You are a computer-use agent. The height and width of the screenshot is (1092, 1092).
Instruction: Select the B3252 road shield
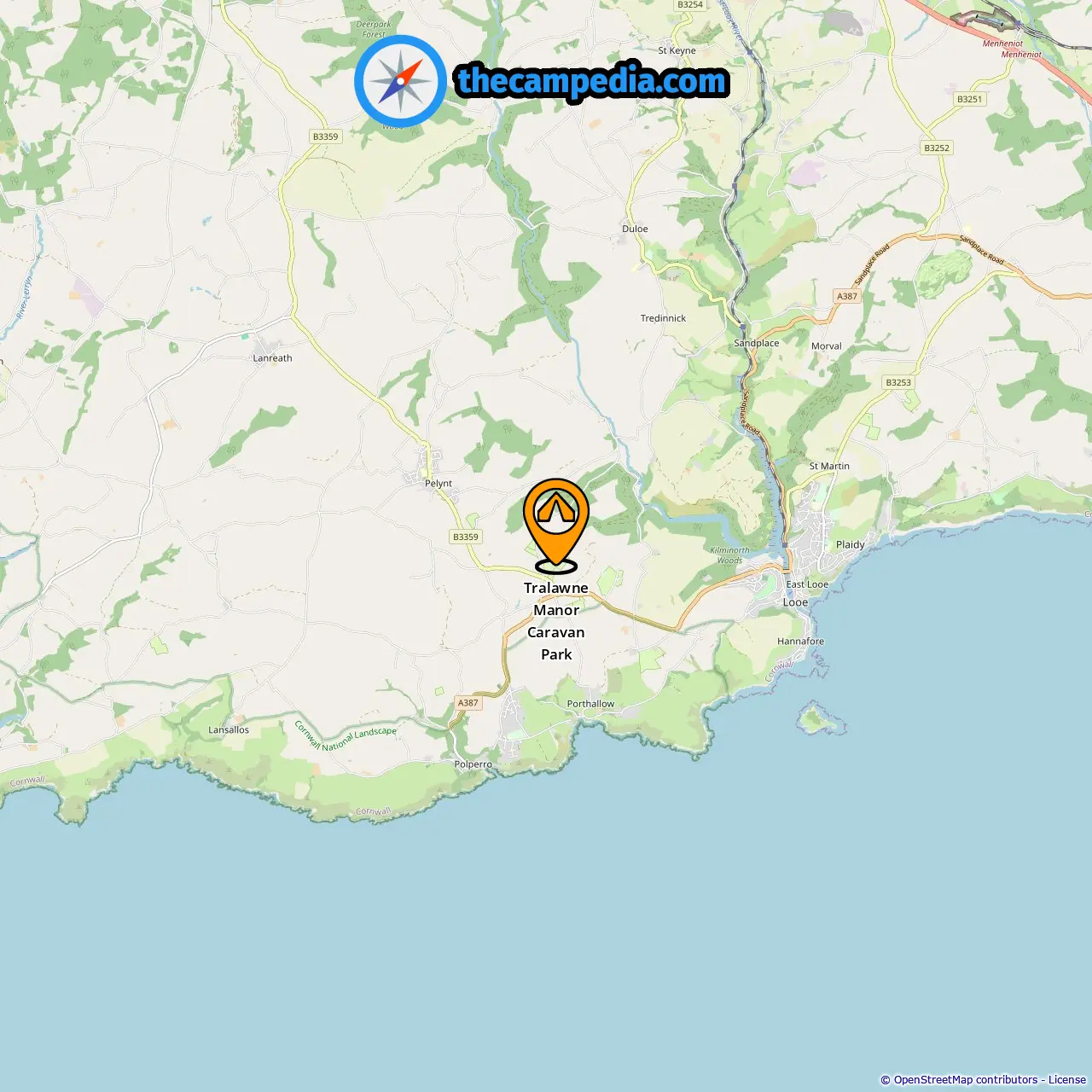[x=937, y=148]
